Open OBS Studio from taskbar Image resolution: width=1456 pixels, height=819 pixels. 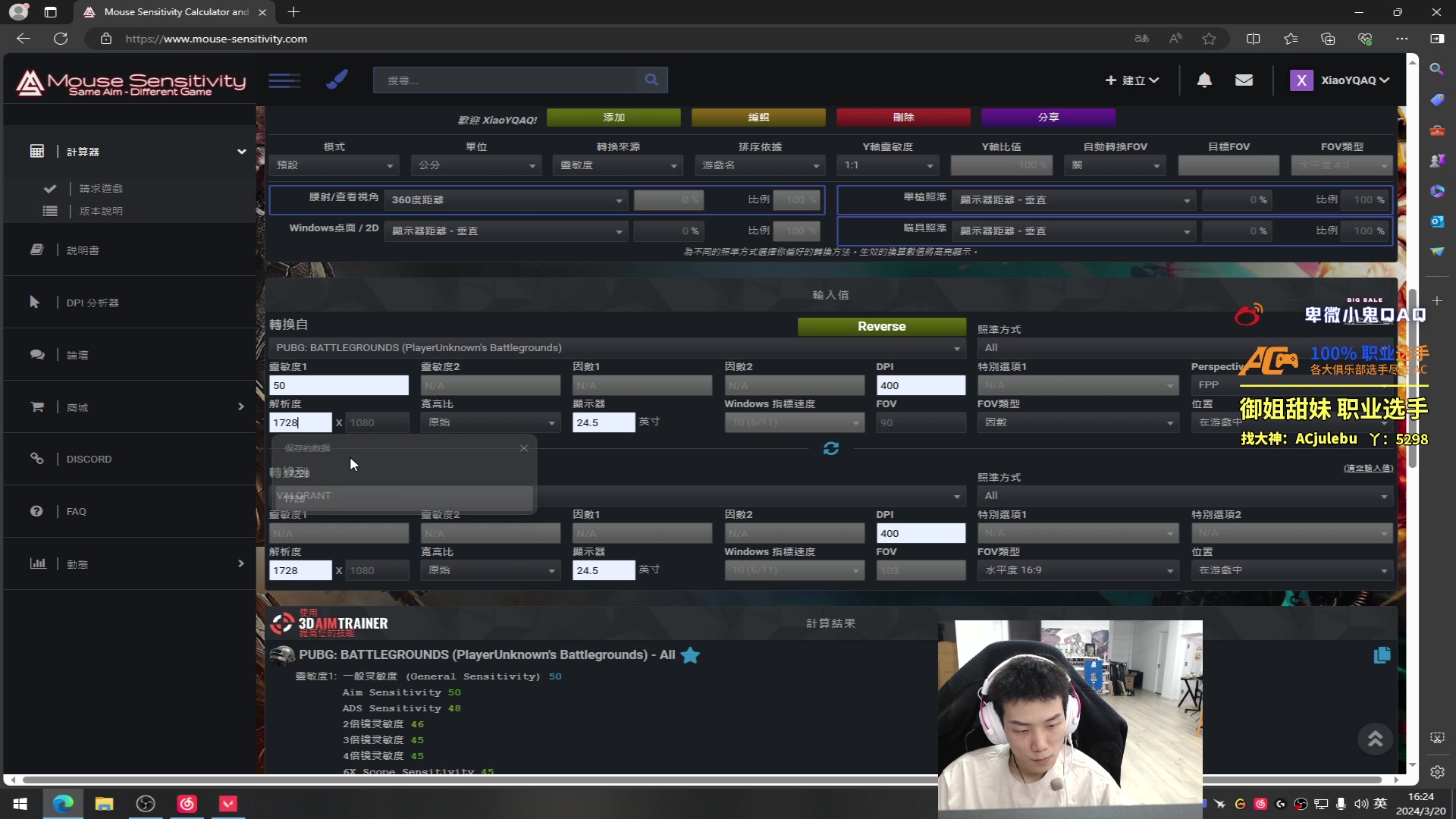point(146,804)
